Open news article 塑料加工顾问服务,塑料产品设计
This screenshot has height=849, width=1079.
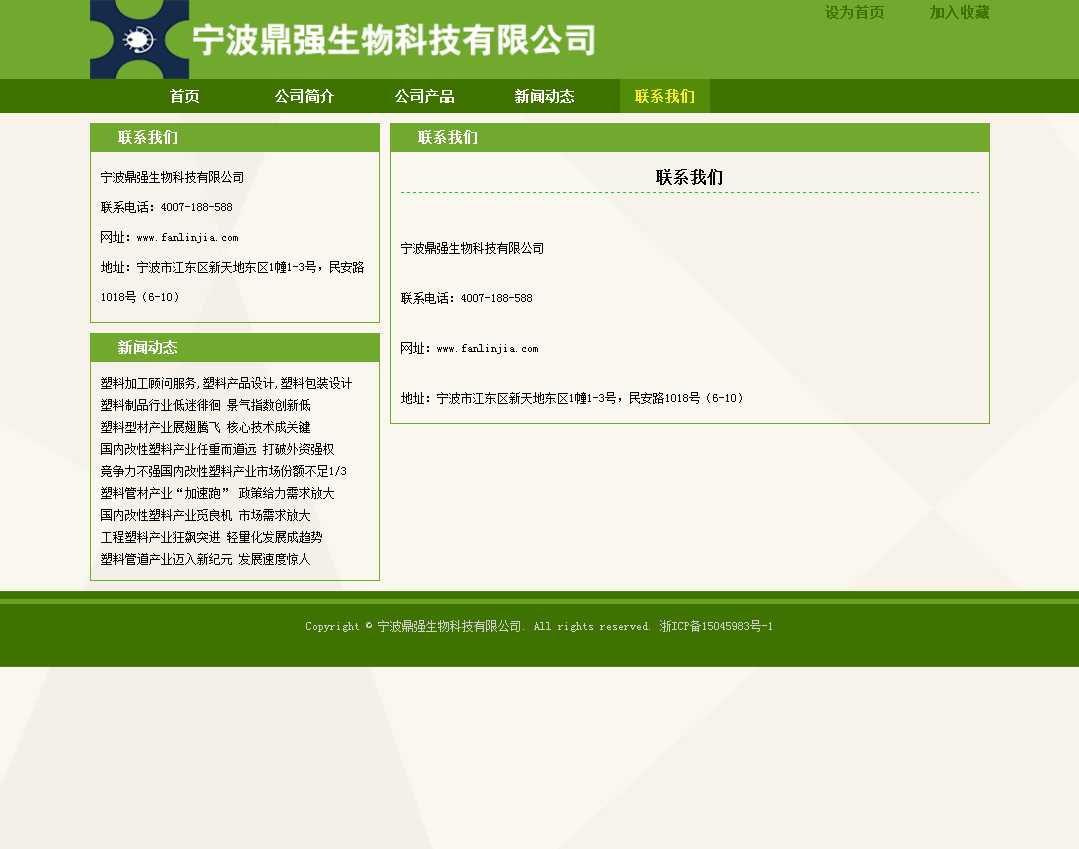(226, 384)
